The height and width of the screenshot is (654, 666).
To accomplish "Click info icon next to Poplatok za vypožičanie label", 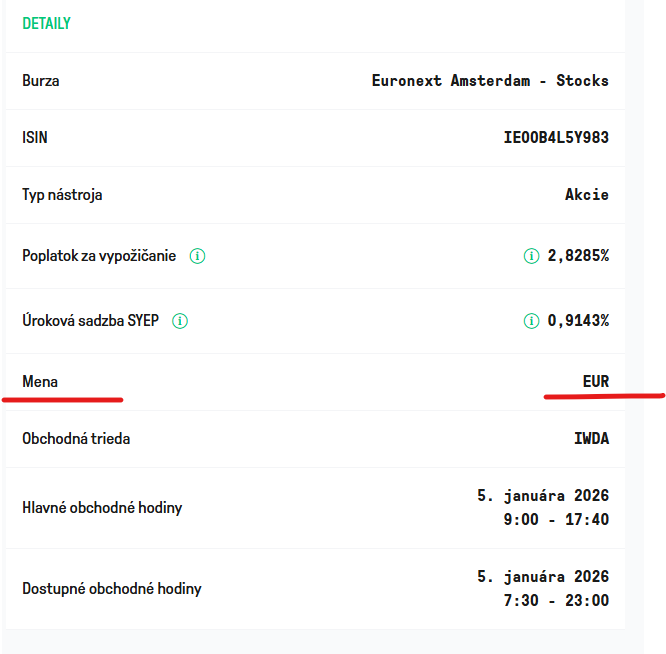I will coord(197,256).
